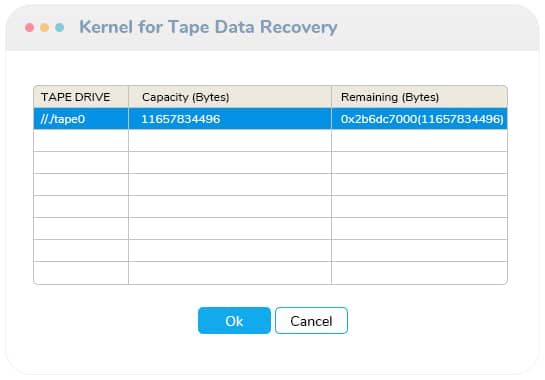545x380 pixels.
Task: Click the teal maximize dot
Action: (x=59, y=27)
